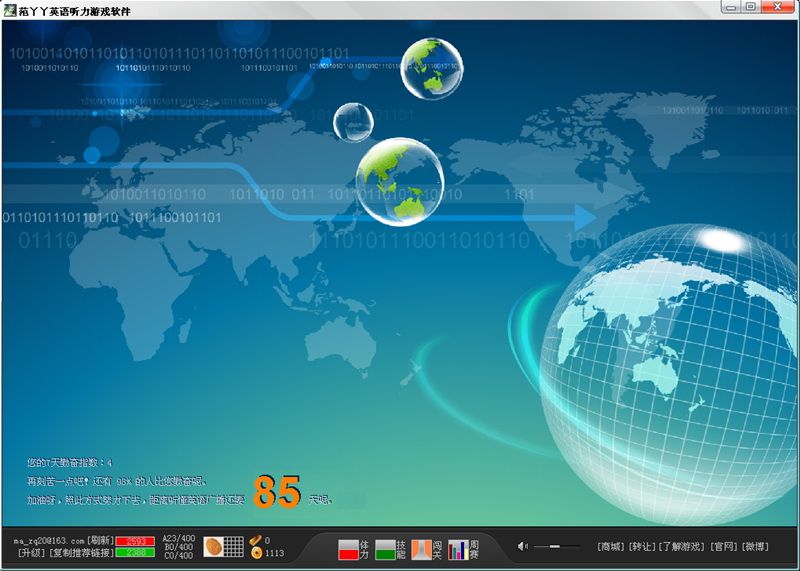The height and width of the screenshot is (571, 800).
Task: Open the grid inventory icon
Action: point(234,547)
